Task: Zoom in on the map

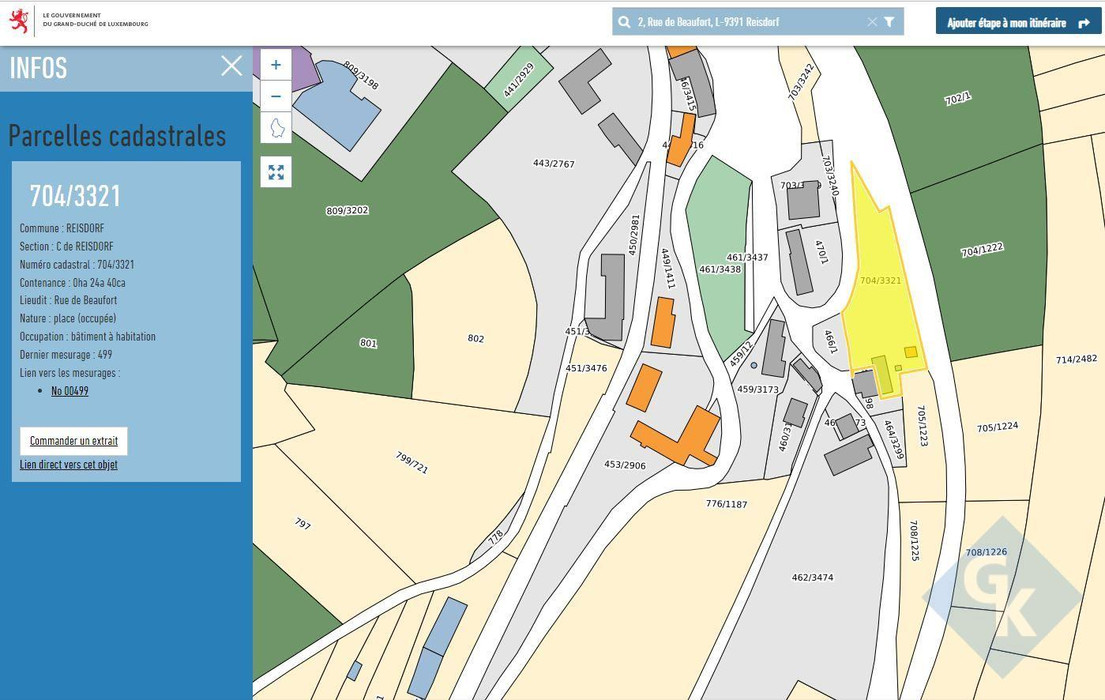Action: point(276,65)
